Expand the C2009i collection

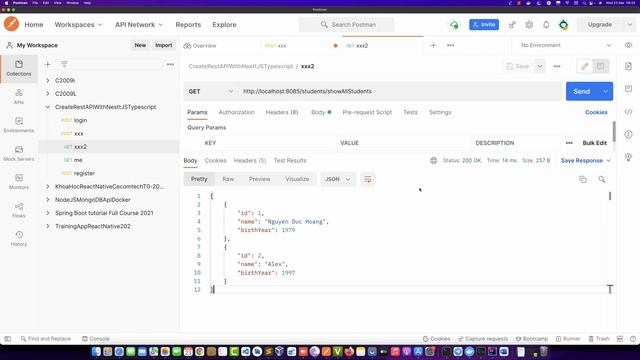click(48, 80)
